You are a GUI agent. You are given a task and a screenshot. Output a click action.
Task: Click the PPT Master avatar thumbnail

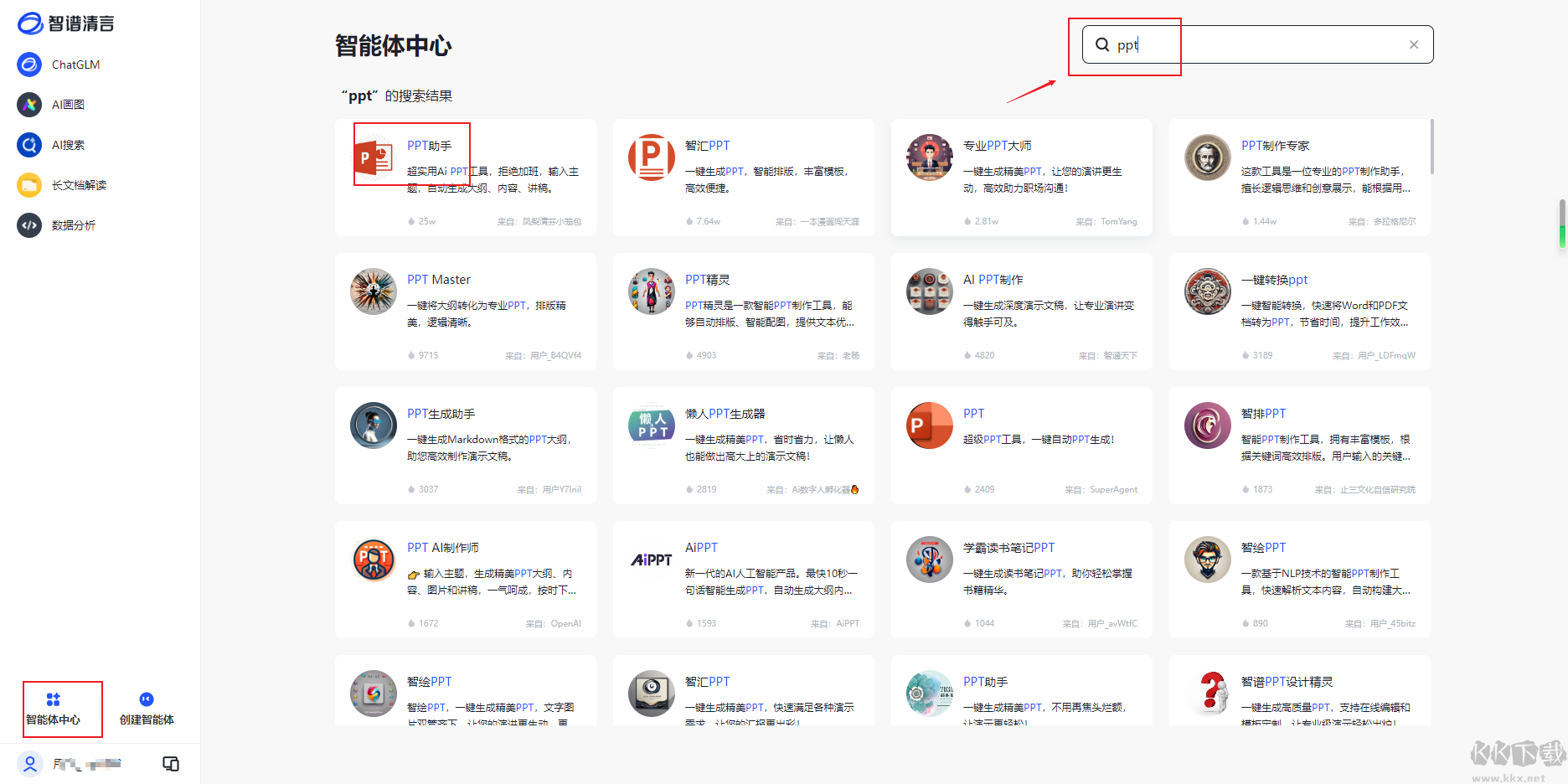[x=373, y=291]
